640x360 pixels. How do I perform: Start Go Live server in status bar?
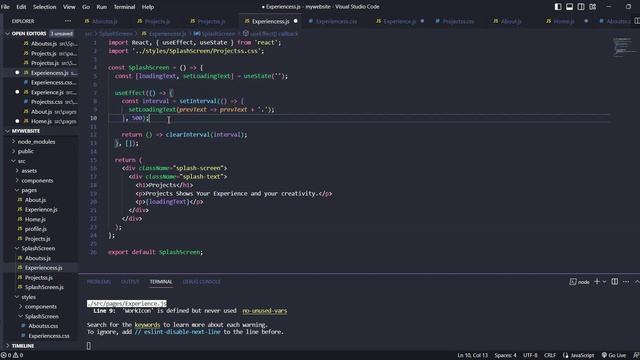613,355
